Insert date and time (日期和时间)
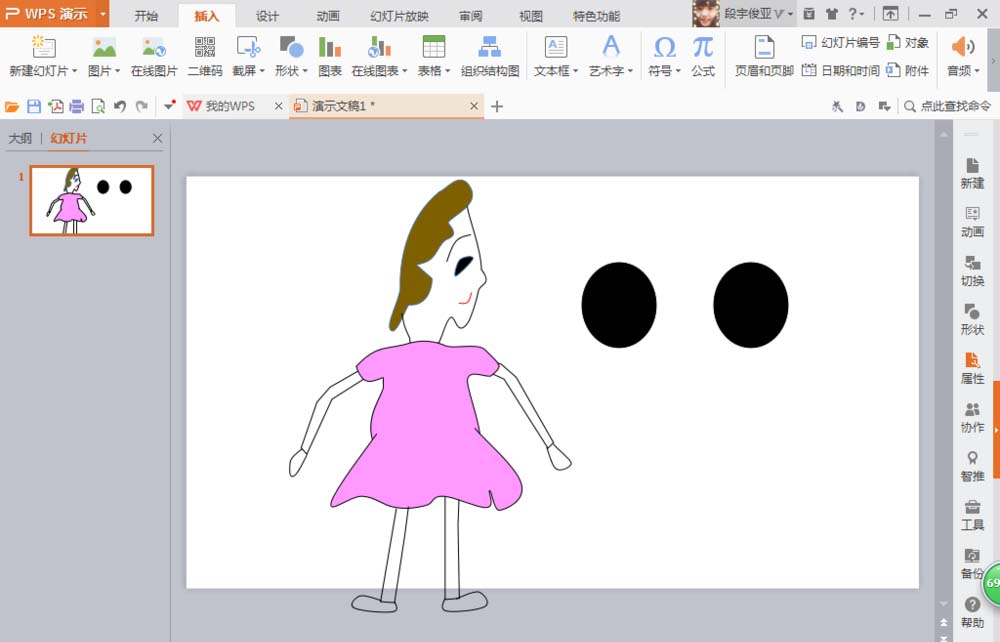This screenshot has height=642, width=1000. pos(845,69)
